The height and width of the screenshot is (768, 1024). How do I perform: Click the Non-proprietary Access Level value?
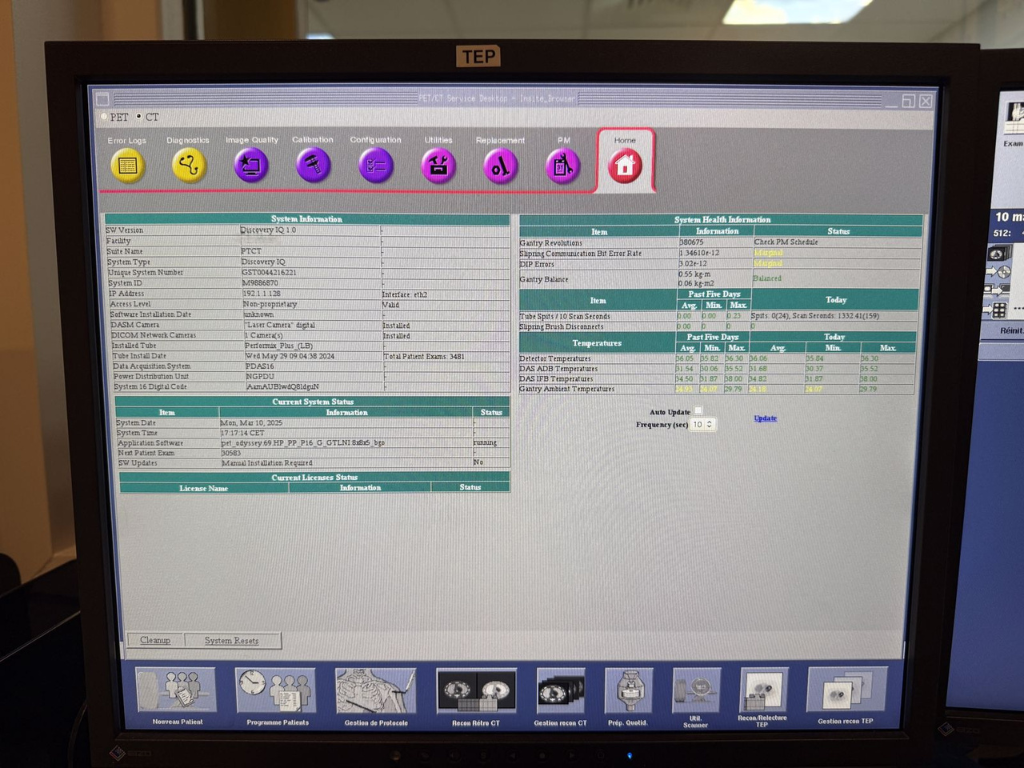(270, 304)
